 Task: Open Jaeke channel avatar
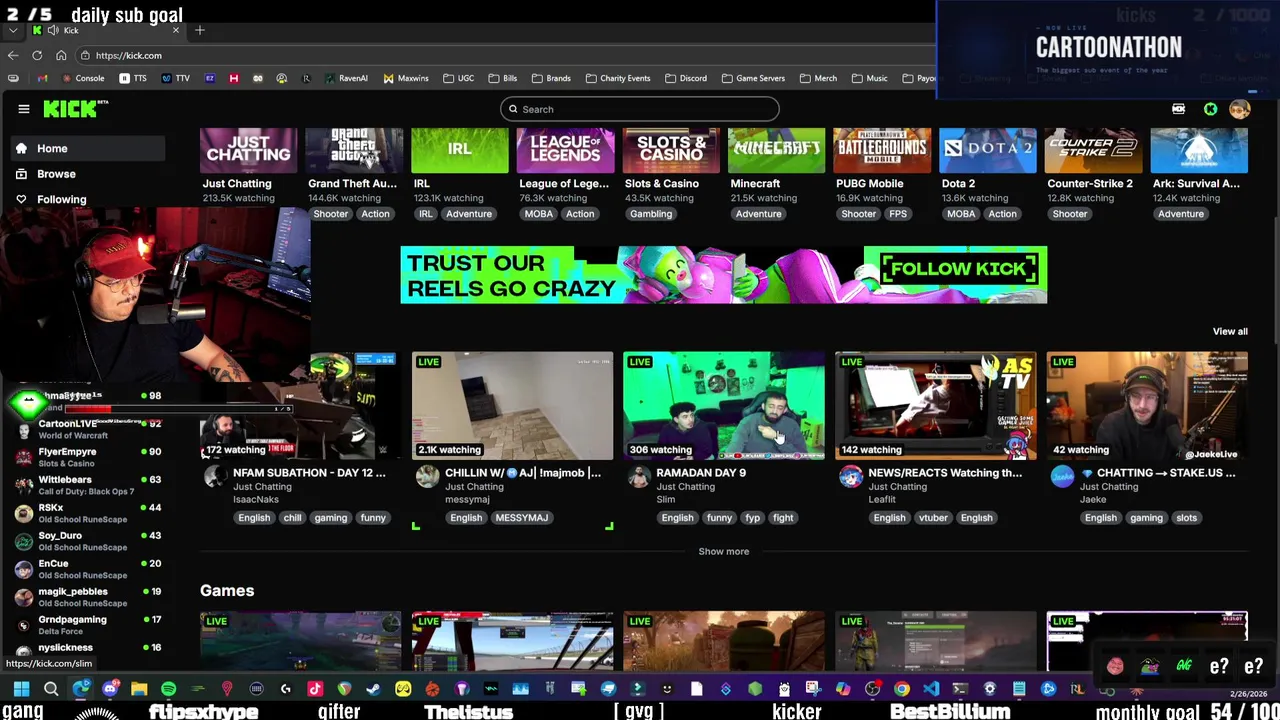1062,476
